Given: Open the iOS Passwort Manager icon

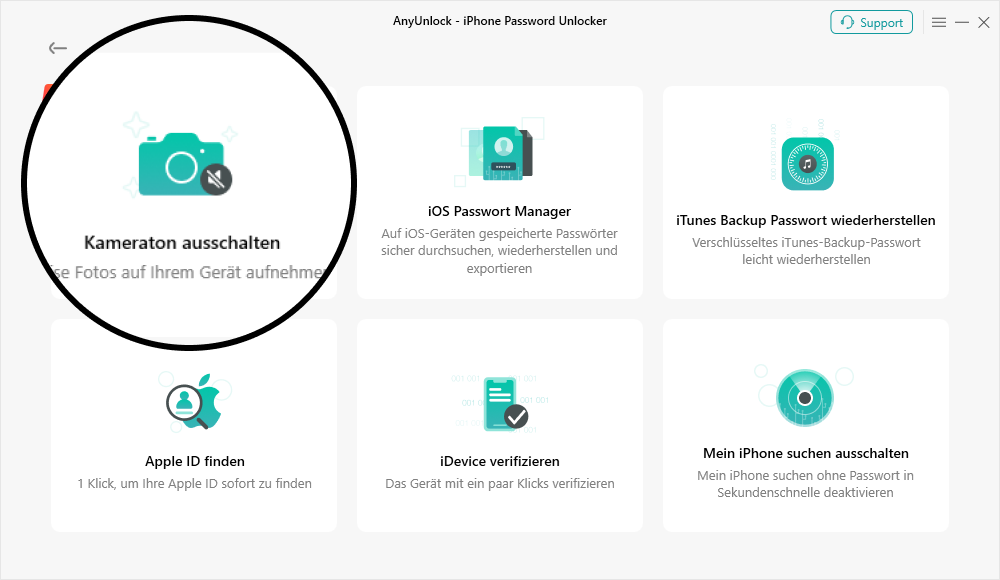Looking at the screenshot, I should pos(501,153).
